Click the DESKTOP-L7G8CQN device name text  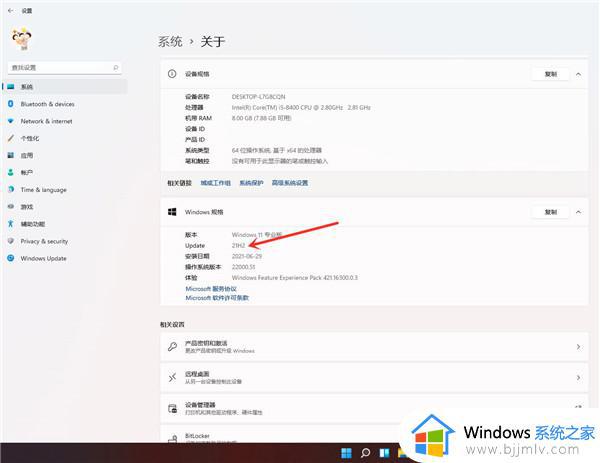pyautogui.click(x=258, y=97)
